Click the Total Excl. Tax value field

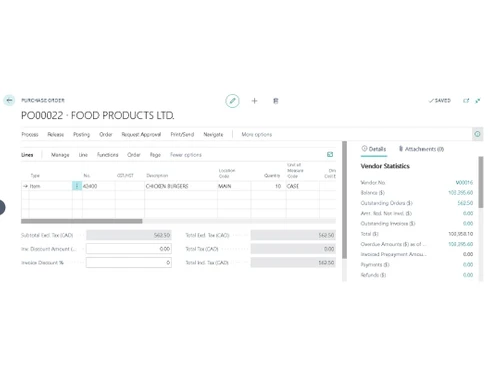coord(293,235)
